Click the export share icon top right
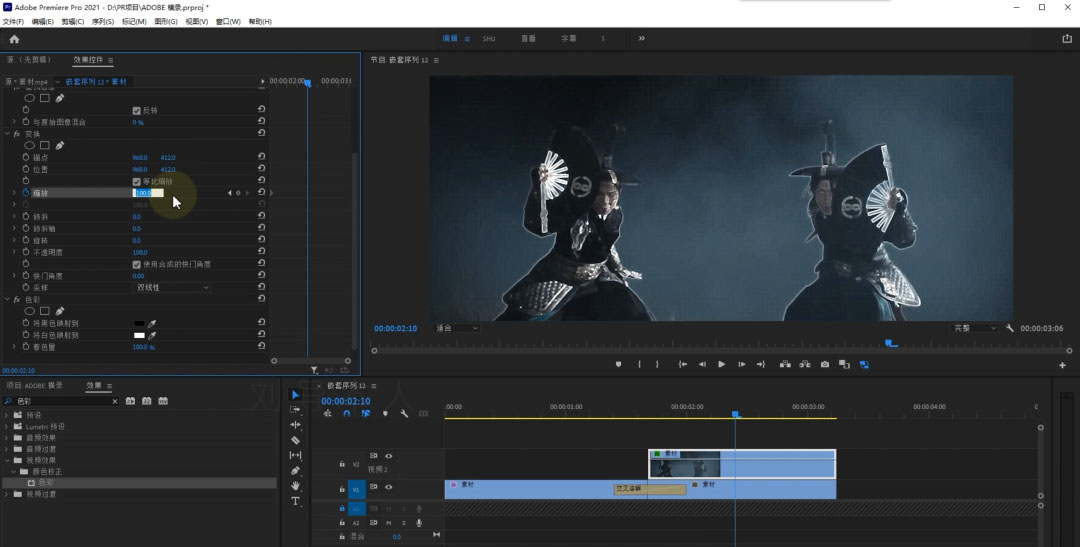Image resolution: width=1080 pixels, height=547 pixels. point(1067,39)
